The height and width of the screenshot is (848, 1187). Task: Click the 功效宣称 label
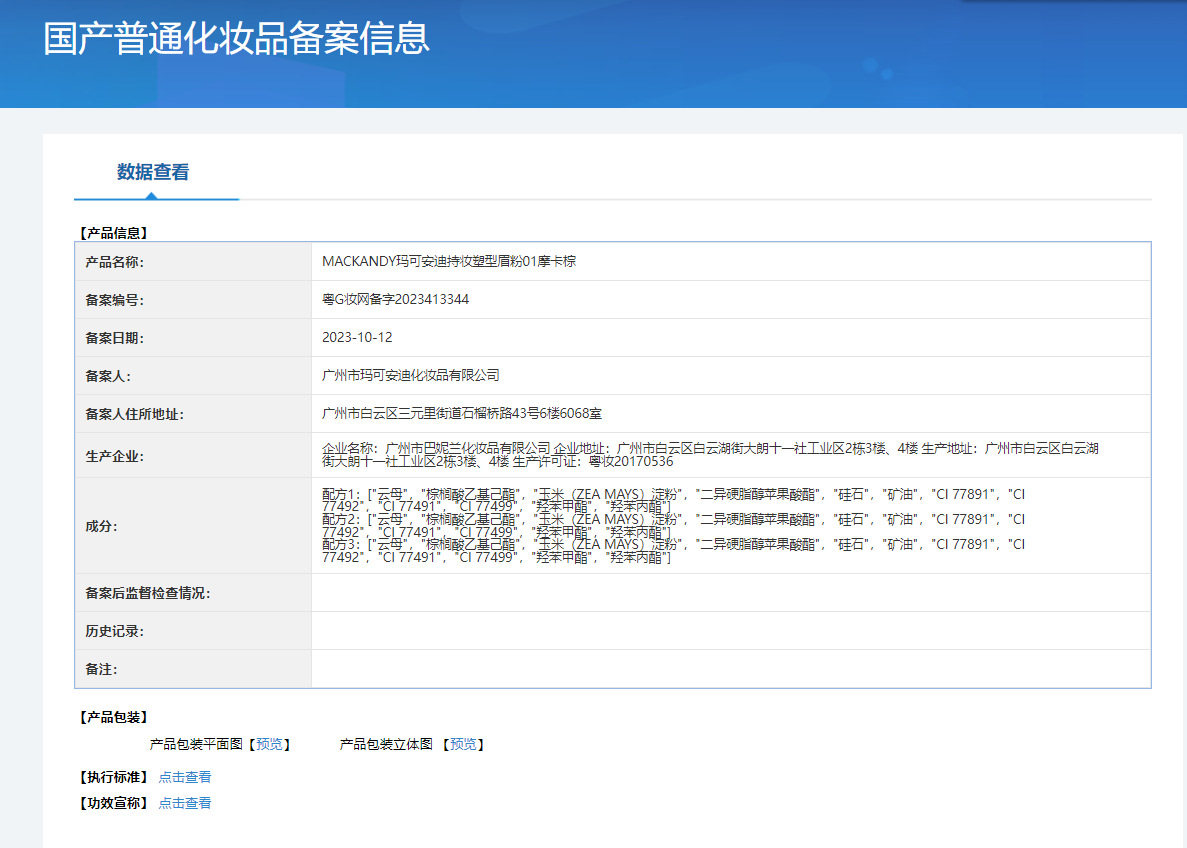pos(114,803)
